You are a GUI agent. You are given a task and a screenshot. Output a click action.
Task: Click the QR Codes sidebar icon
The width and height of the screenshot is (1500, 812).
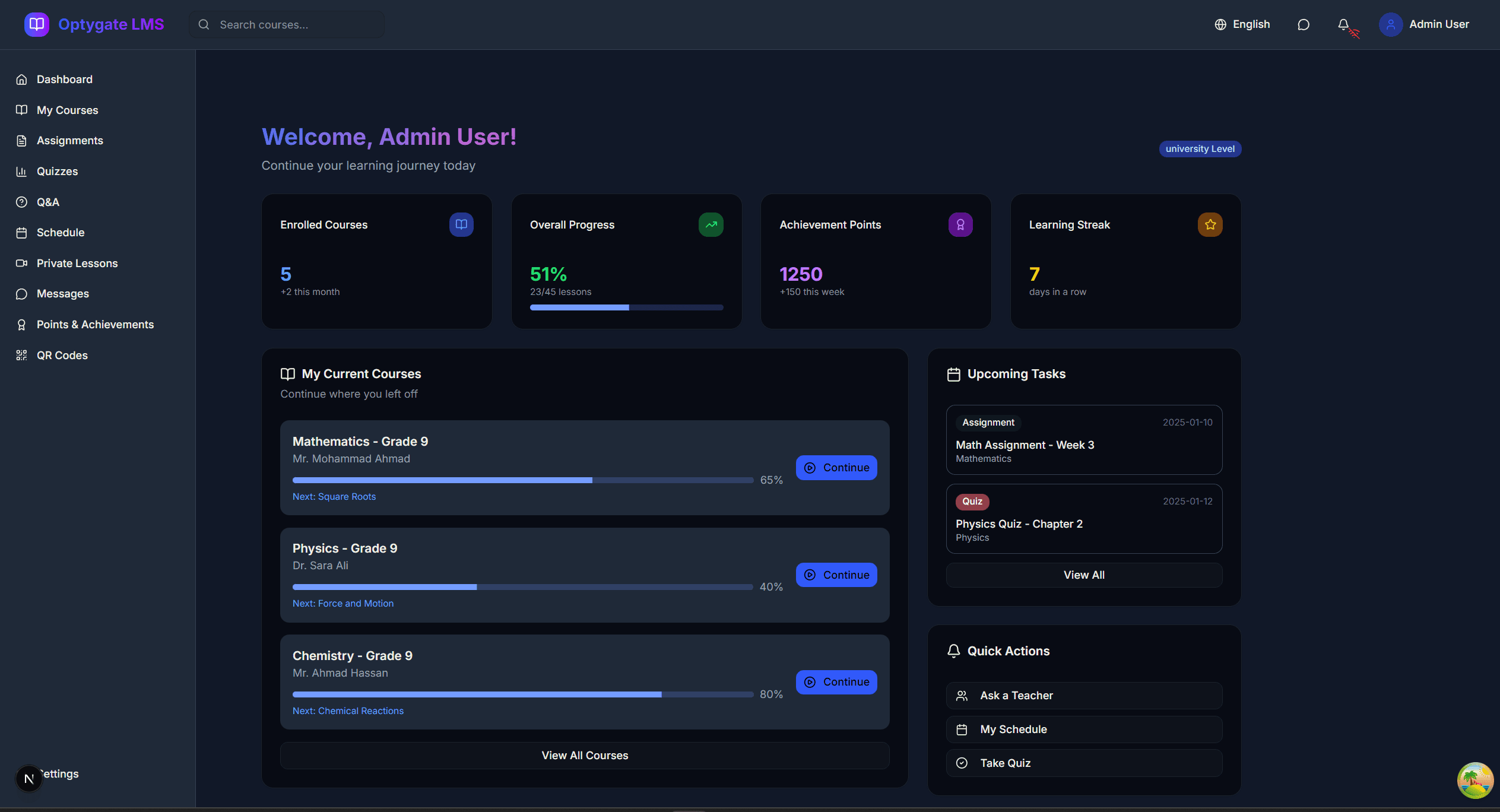(x=21, y=355)
